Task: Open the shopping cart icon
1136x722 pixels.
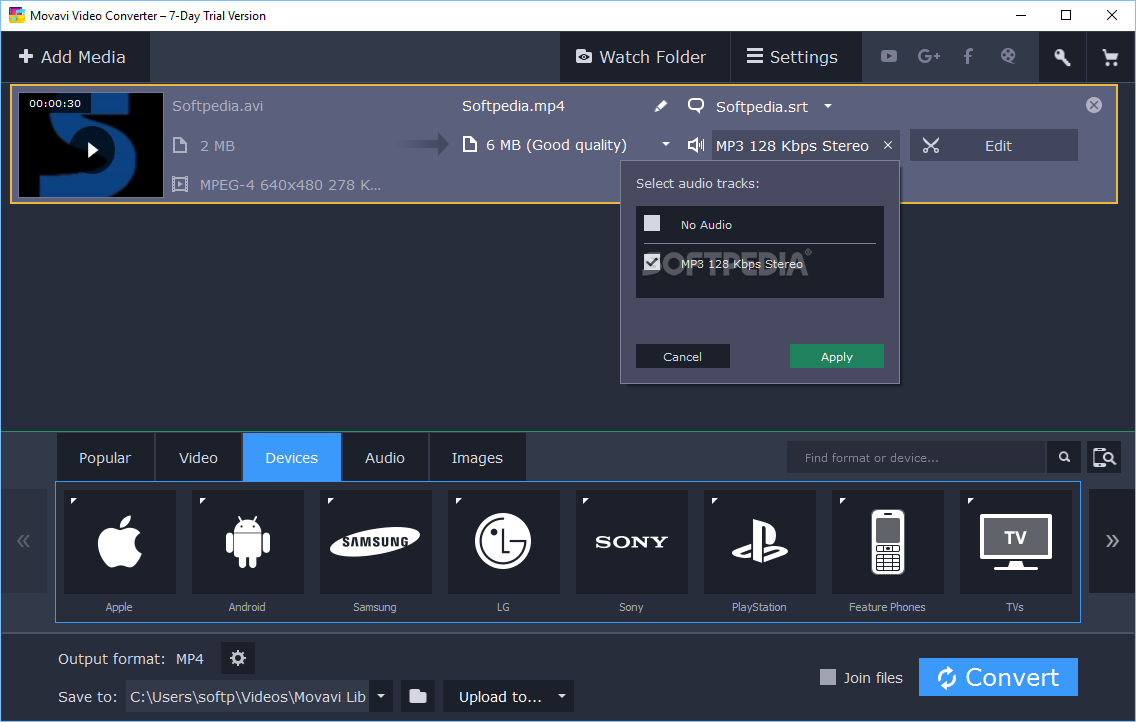Action: tap(1110, 57)
